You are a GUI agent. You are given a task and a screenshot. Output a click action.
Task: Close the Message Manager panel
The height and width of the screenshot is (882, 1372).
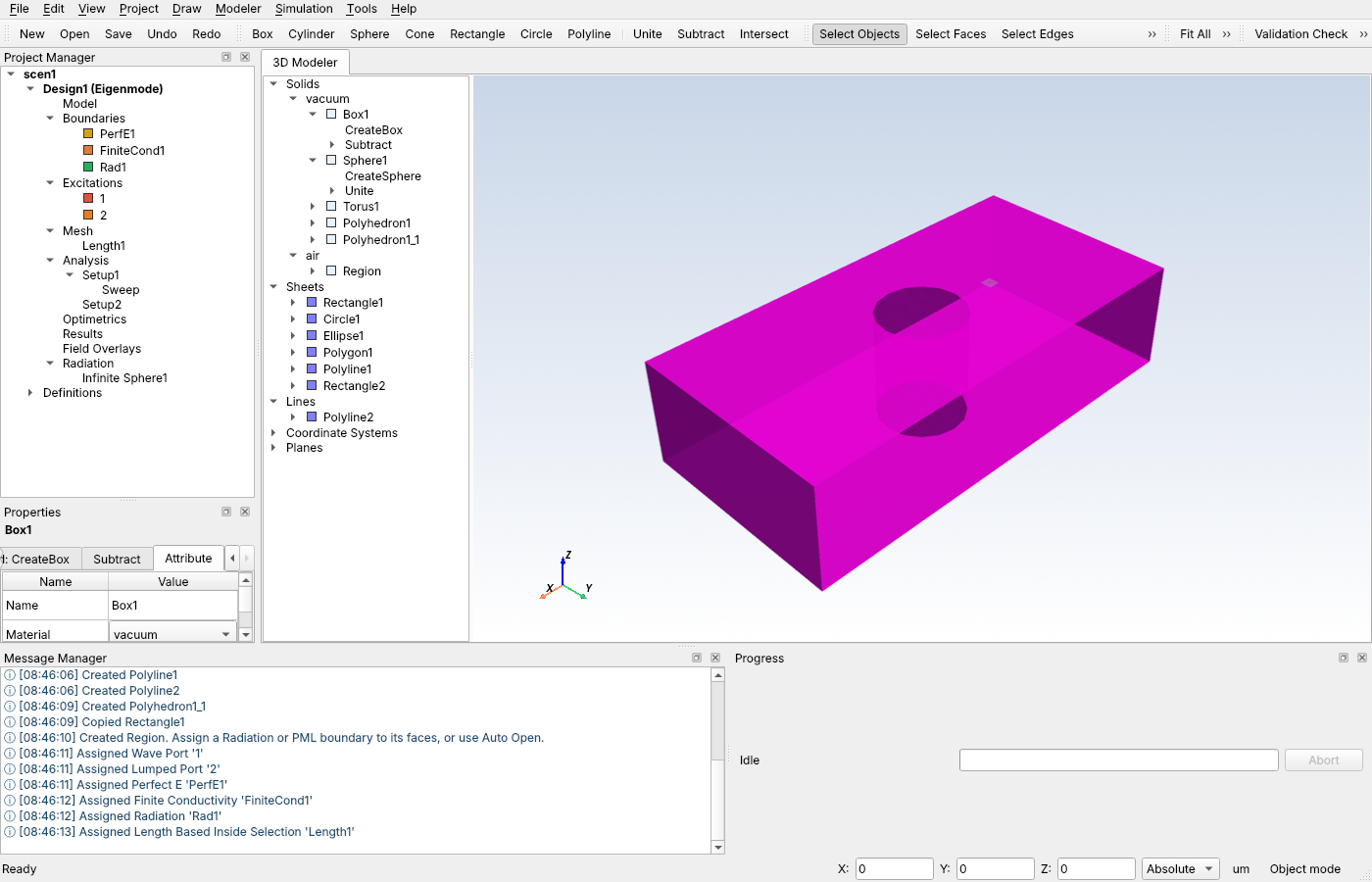[715, 658]
